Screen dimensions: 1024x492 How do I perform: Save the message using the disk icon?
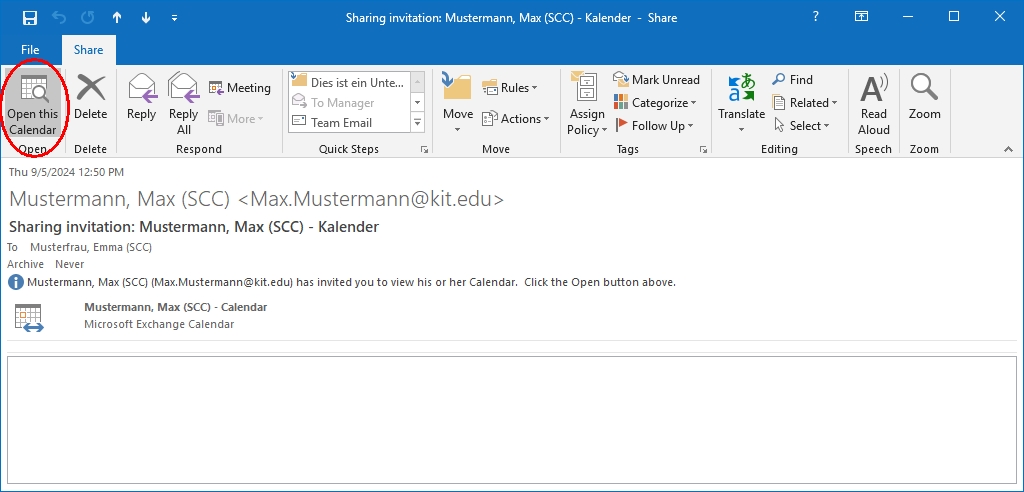pyautogui.click(x=30, y=18)
